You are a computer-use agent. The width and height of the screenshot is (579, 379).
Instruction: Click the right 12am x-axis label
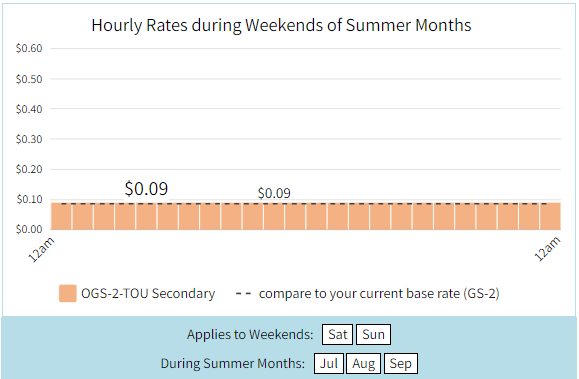[548, 249]
